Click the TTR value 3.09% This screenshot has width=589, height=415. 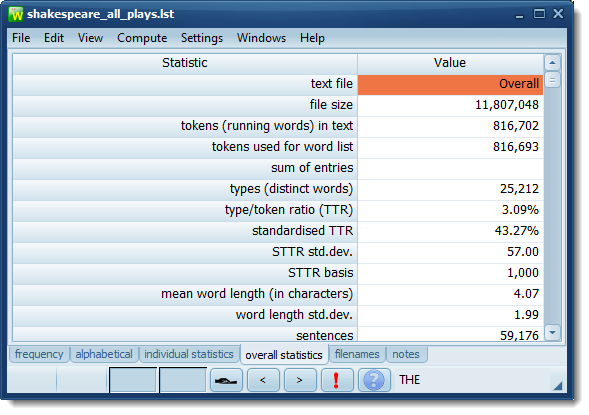click(x=520, y=210)
